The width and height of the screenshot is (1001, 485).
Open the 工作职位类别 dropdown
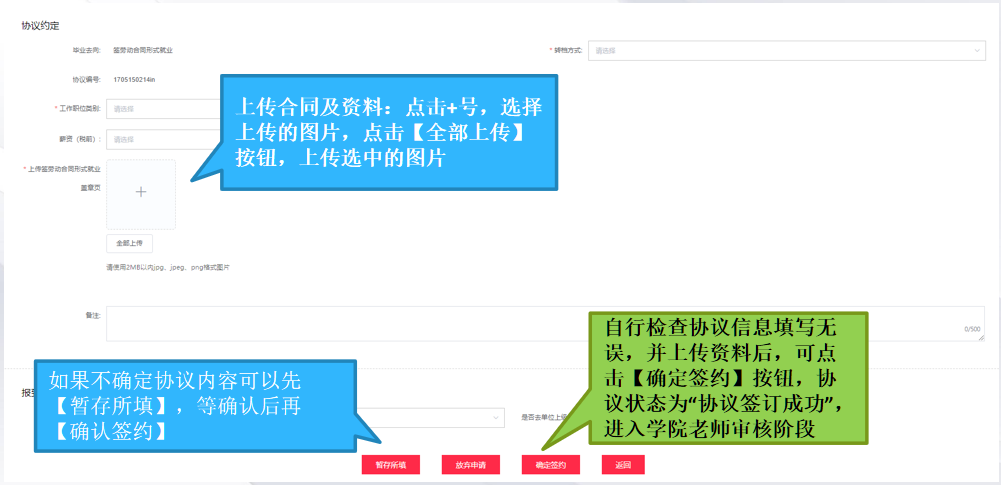click(x=160, y=109)
